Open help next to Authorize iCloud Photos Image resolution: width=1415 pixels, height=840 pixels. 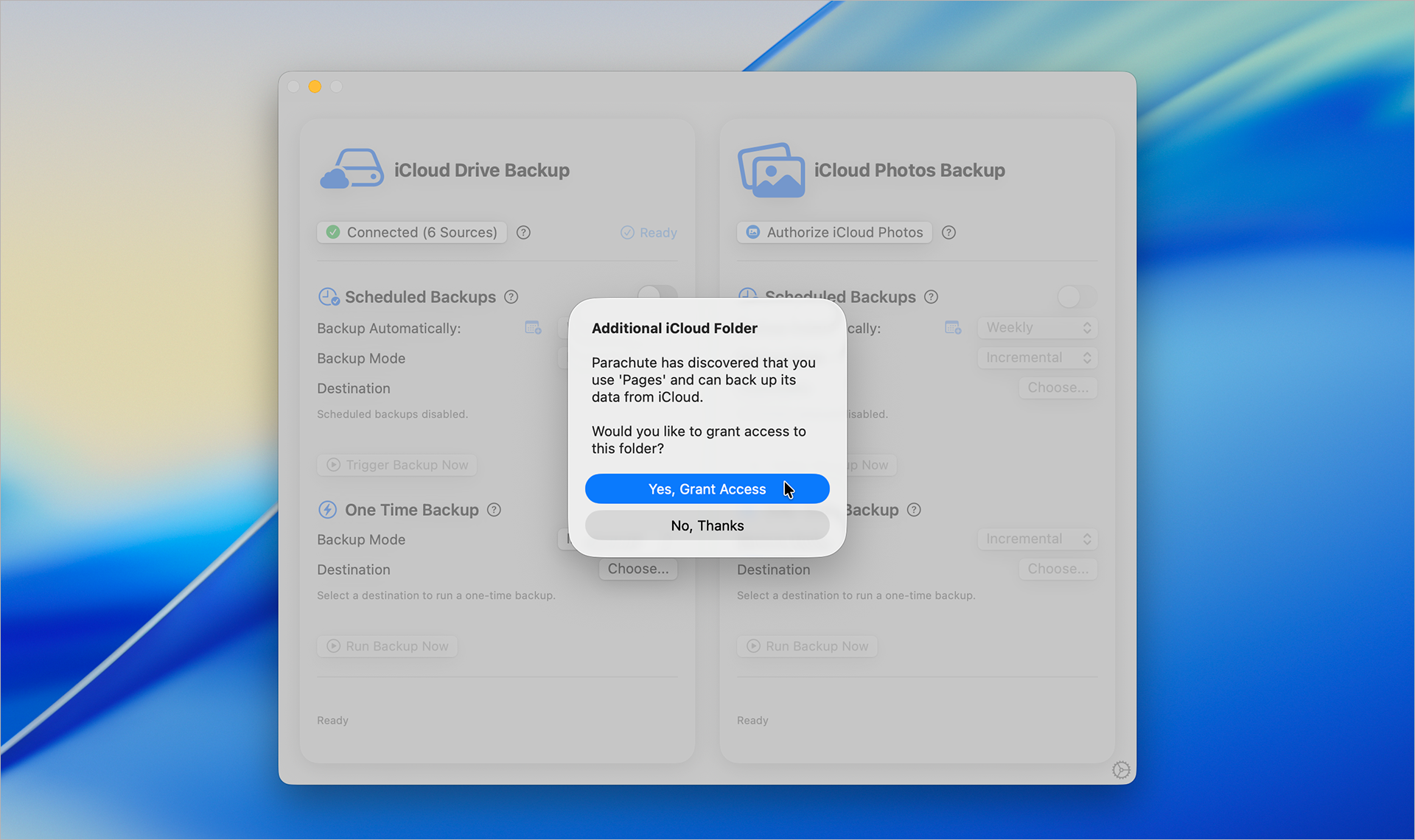click(x=948, y=232)
